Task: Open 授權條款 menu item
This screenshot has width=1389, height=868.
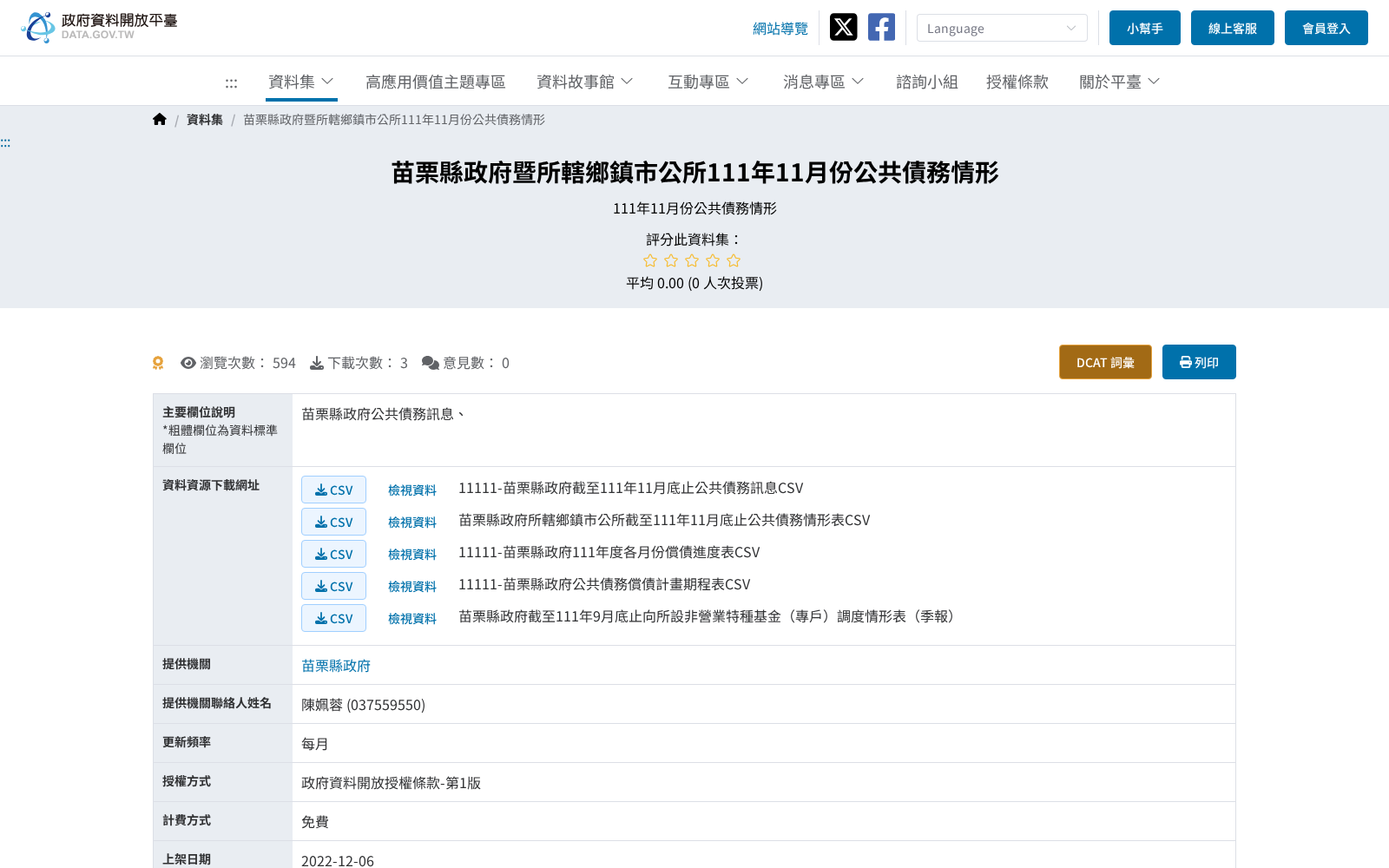Action: 1017,82
